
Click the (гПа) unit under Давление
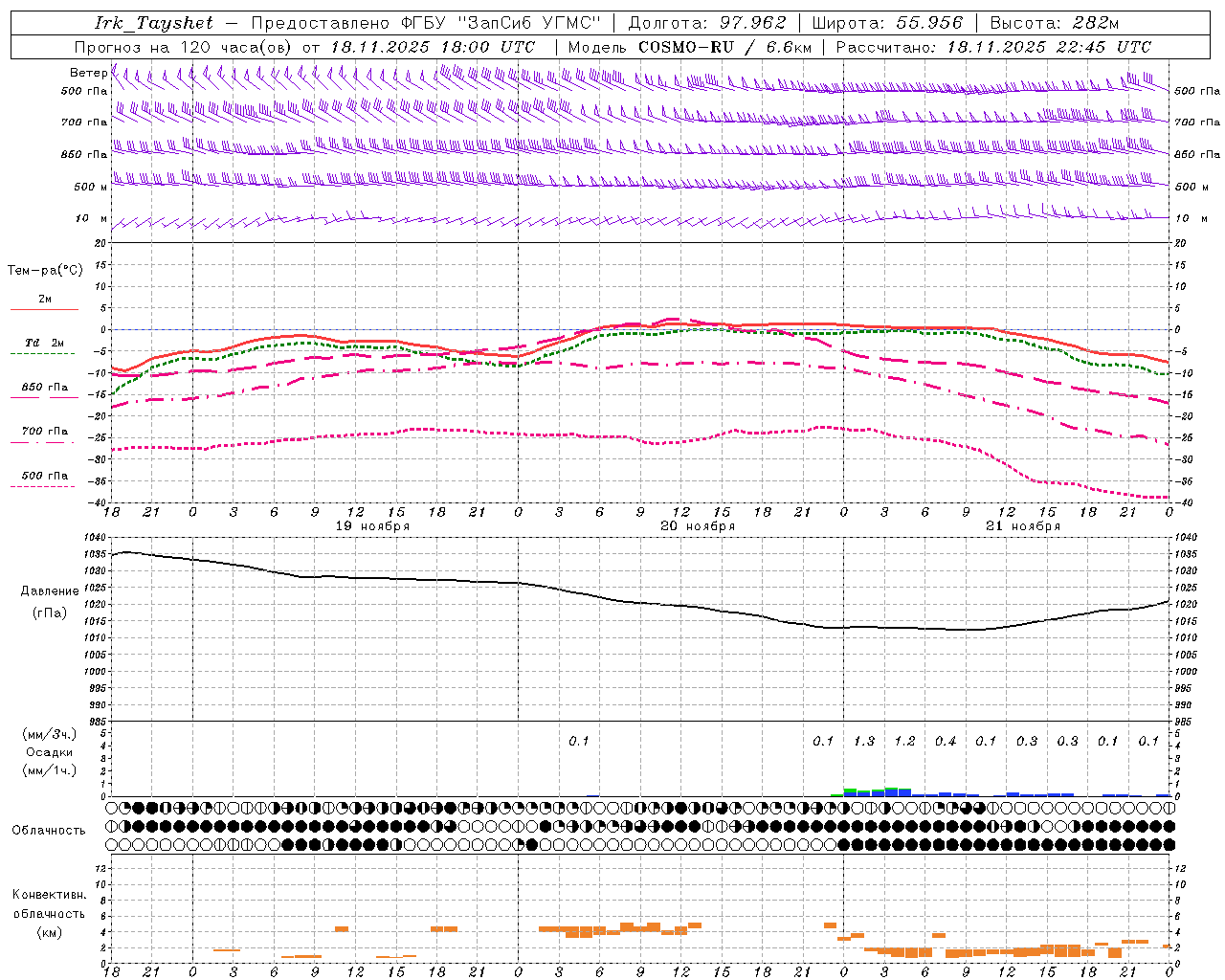tap(50, 613)
